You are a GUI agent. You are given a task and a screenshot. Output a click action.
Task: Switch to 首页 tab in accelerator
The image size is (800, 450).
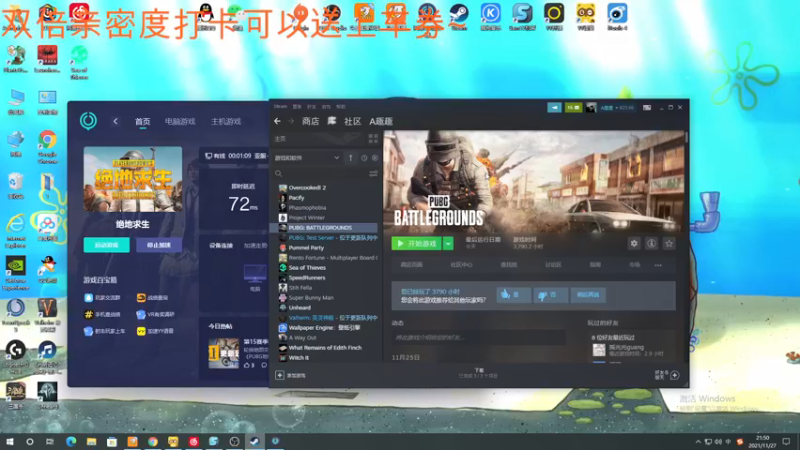pyautogui.click(x=142, y=121)
